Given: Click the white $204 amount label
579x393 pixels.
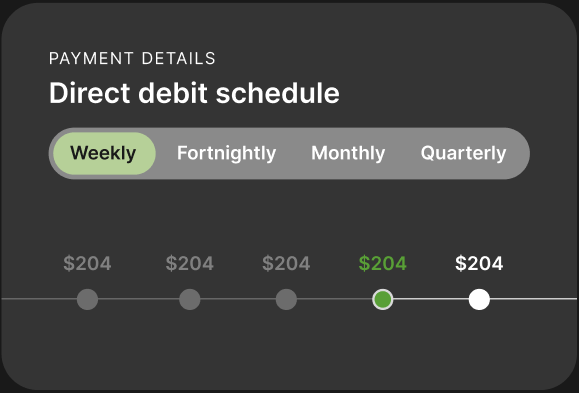Looking at the screenshot, I should click(479, 263).
